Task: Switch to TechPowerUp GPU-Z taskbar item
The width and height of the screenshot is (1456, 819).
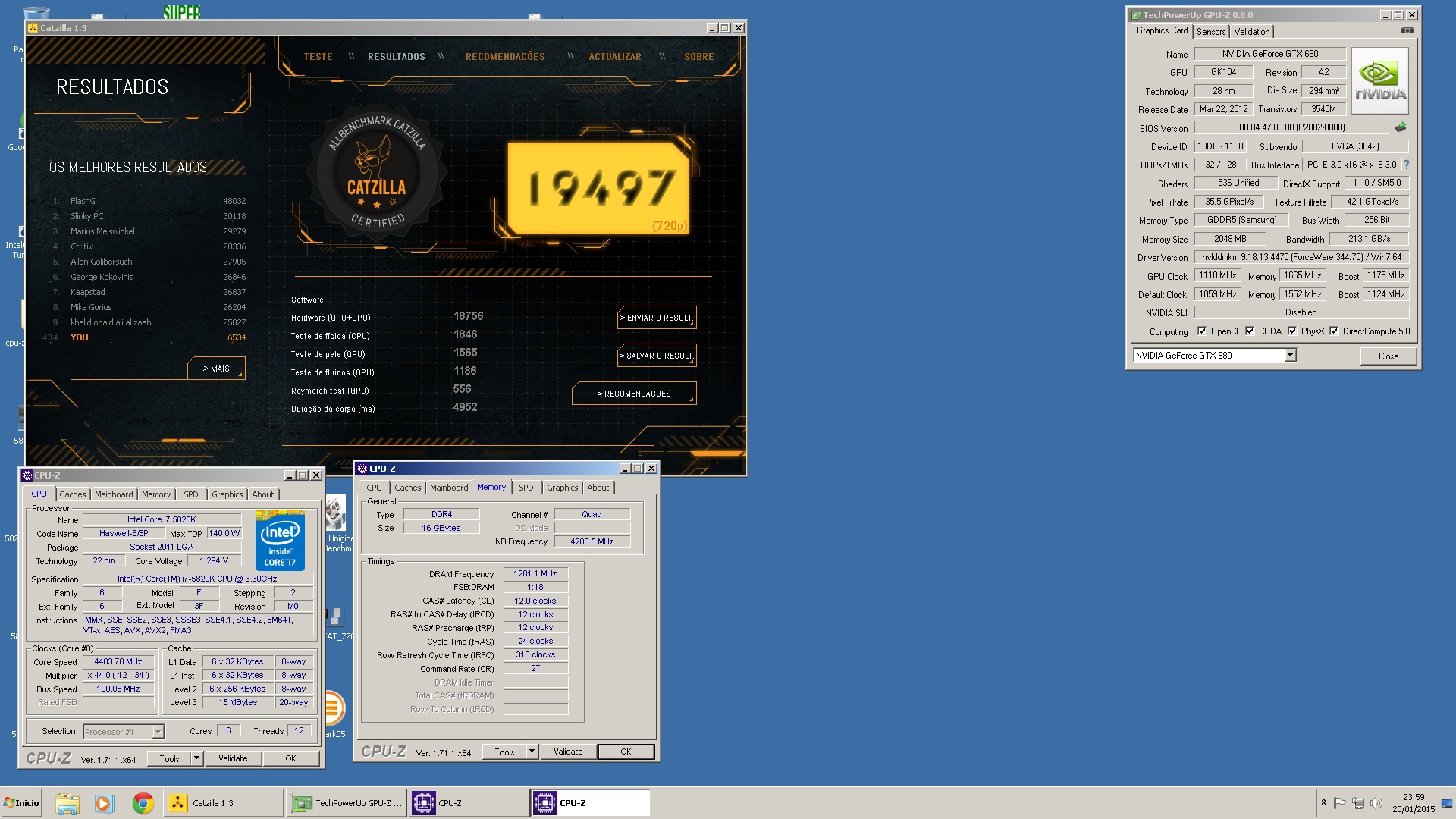Action: pos(347,803)
